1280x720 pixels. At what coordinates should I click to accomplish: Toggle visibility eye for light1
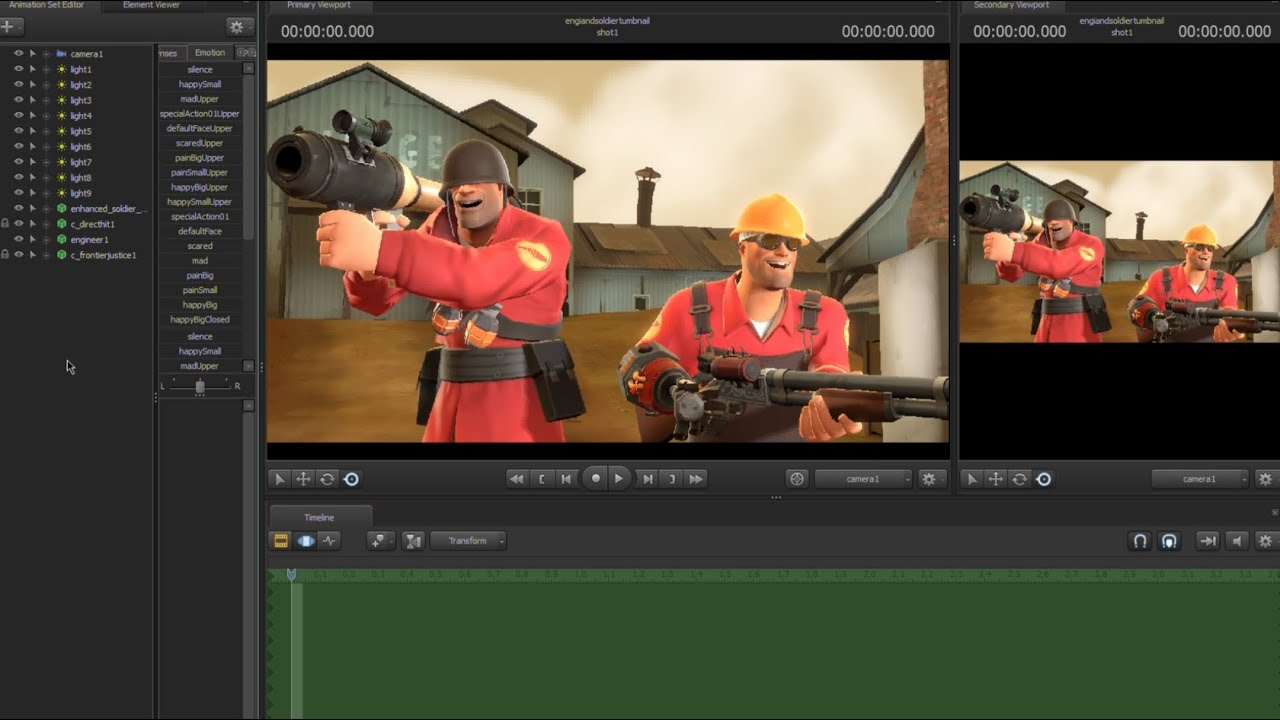pos(18,69)
